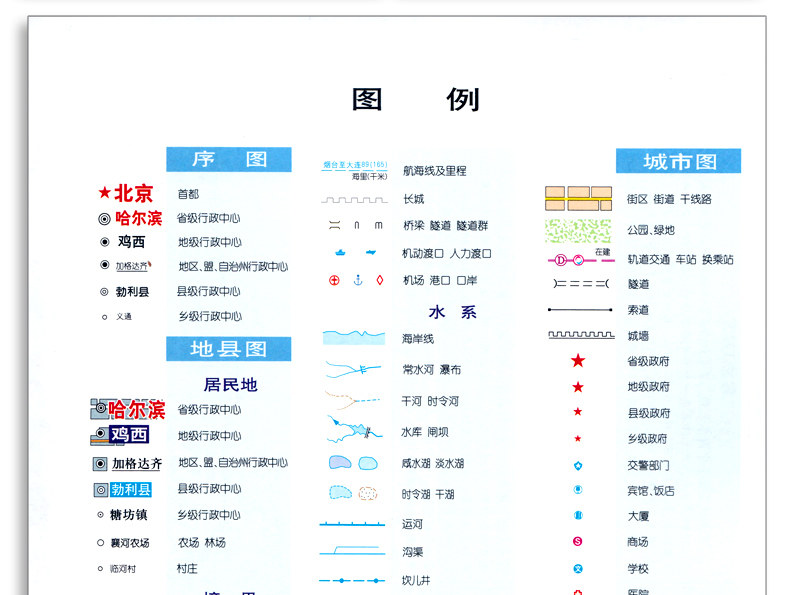The width and height of the screenshot is (790, 595).
Task: Click the 农场 林场 label
Action: (x=202, y=543)
